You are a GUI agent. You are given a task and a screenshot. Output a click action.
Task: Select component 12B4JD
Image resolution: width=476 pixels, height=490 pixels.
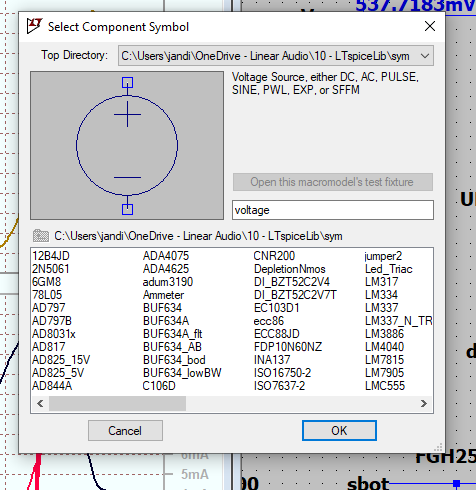click(x=51, y=256)
